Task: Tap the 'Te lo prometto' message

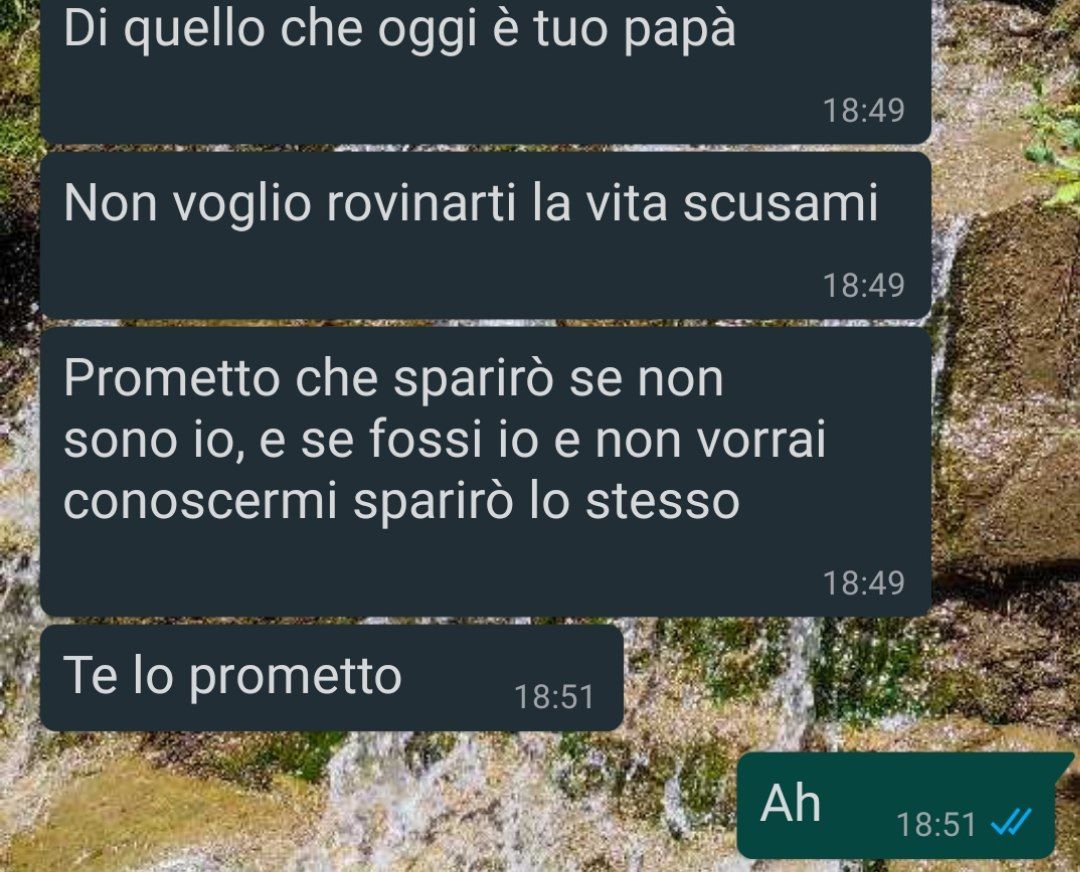Action: (331, 678)
